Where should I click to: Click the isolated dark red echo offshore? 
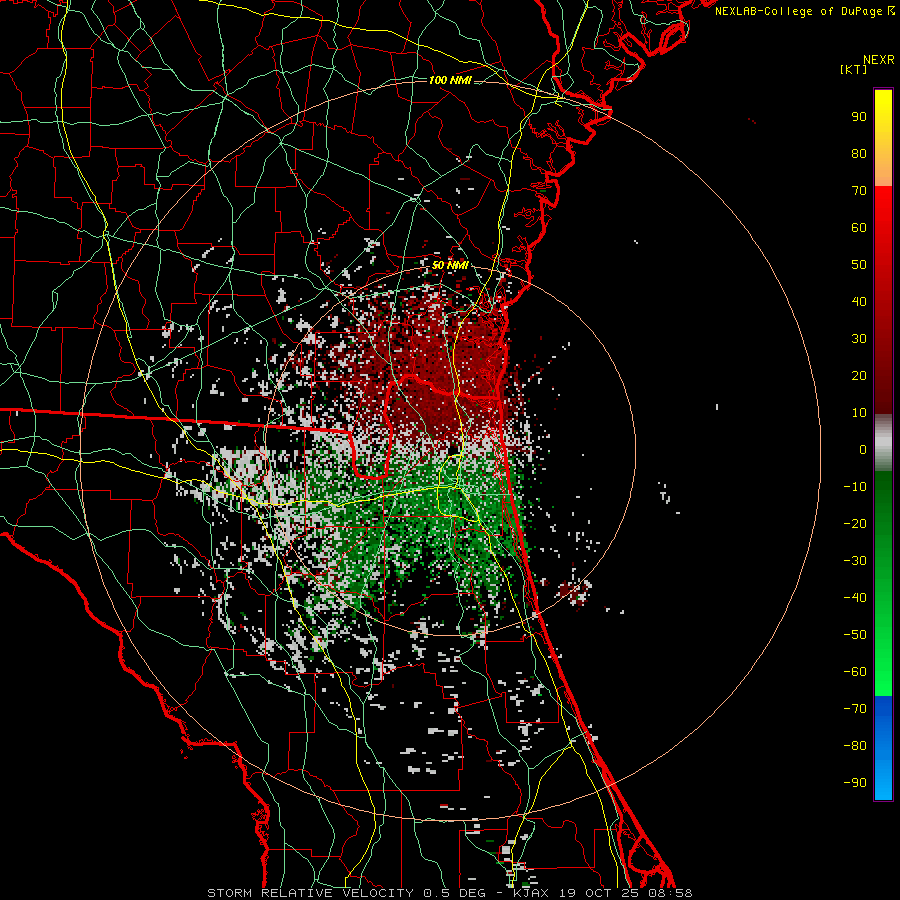(x=575, y=591)
